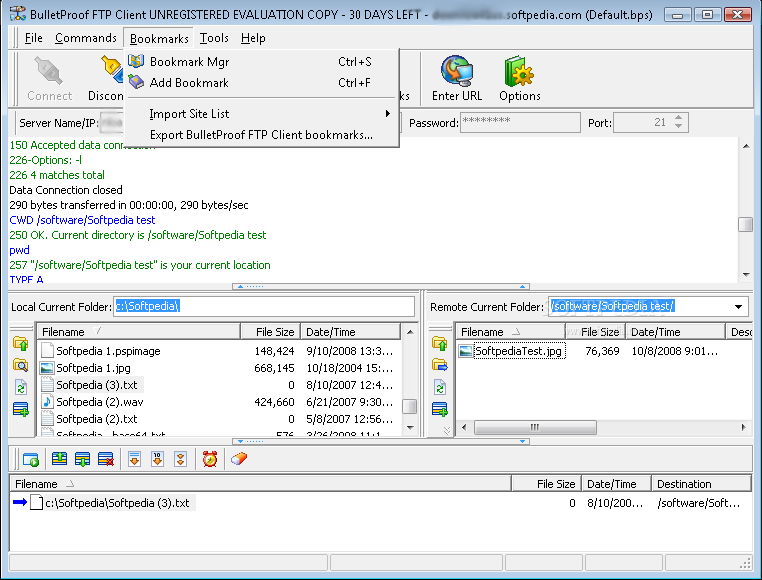The width and height of the screenshot is (762, 580).
Task: Click the Softpedia 1.jpg image icon
Action: [48, 368]
